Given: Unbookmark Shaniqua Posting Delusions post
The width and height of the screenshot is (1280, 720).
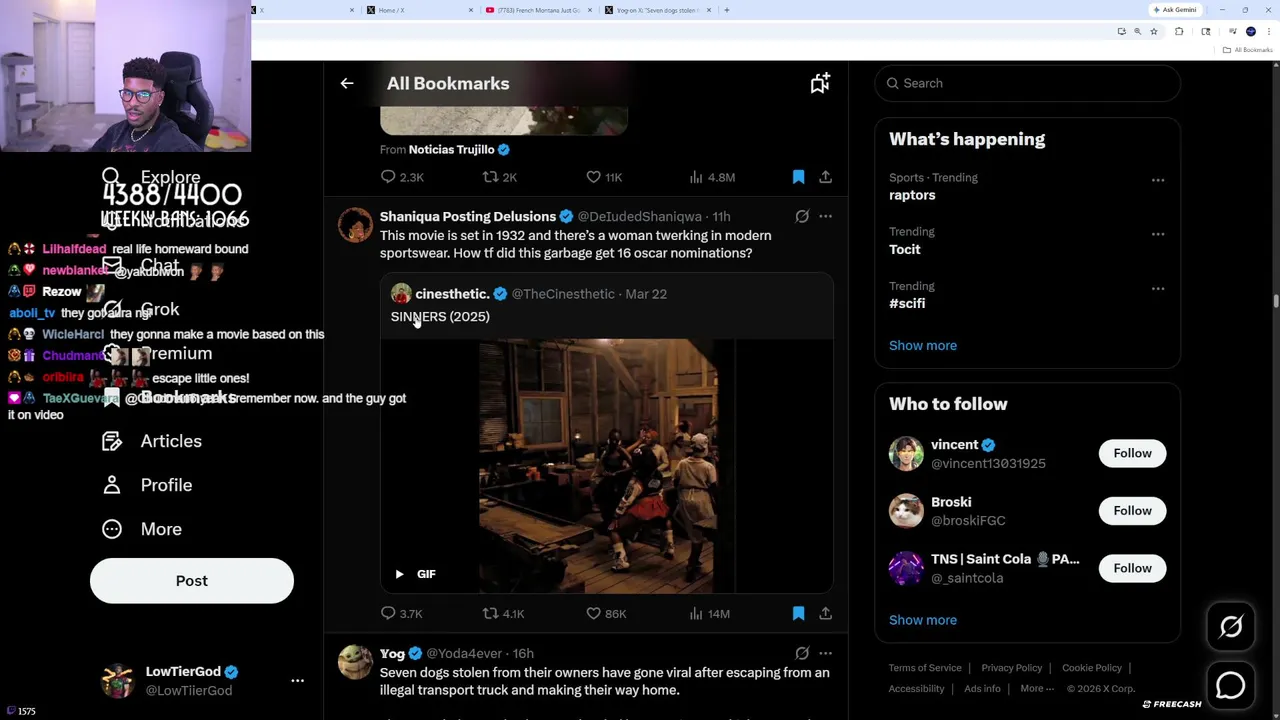Looking at the screenshot, I should [x=798, y=614].
